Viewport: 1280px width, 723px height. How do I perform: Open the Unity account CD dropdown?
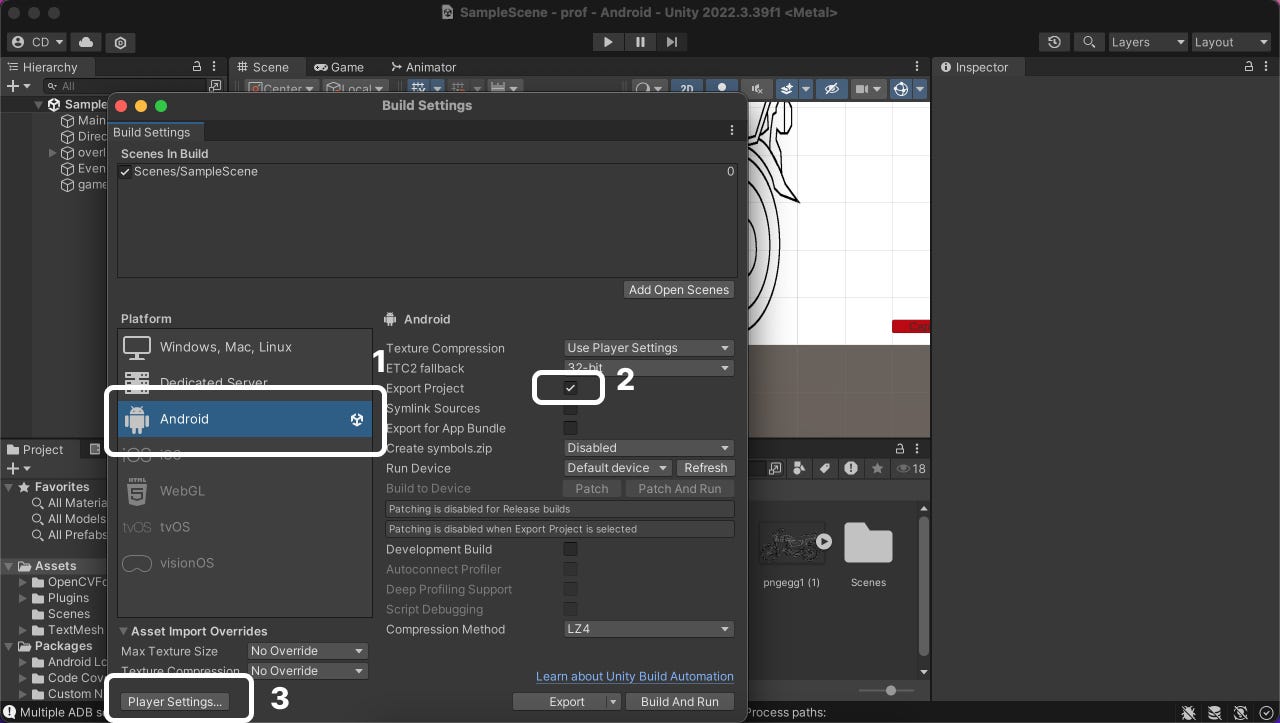tap(37, 42)
